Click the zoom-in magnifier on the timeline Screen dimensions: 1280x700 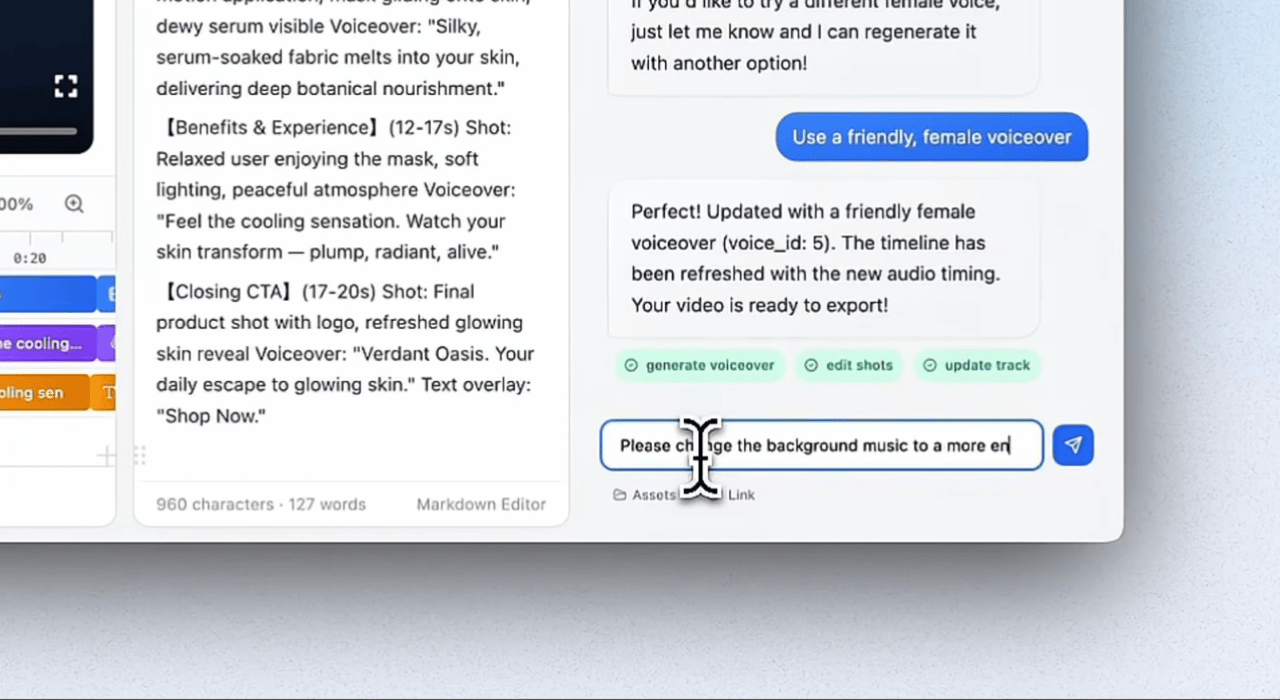click(74, 204)
